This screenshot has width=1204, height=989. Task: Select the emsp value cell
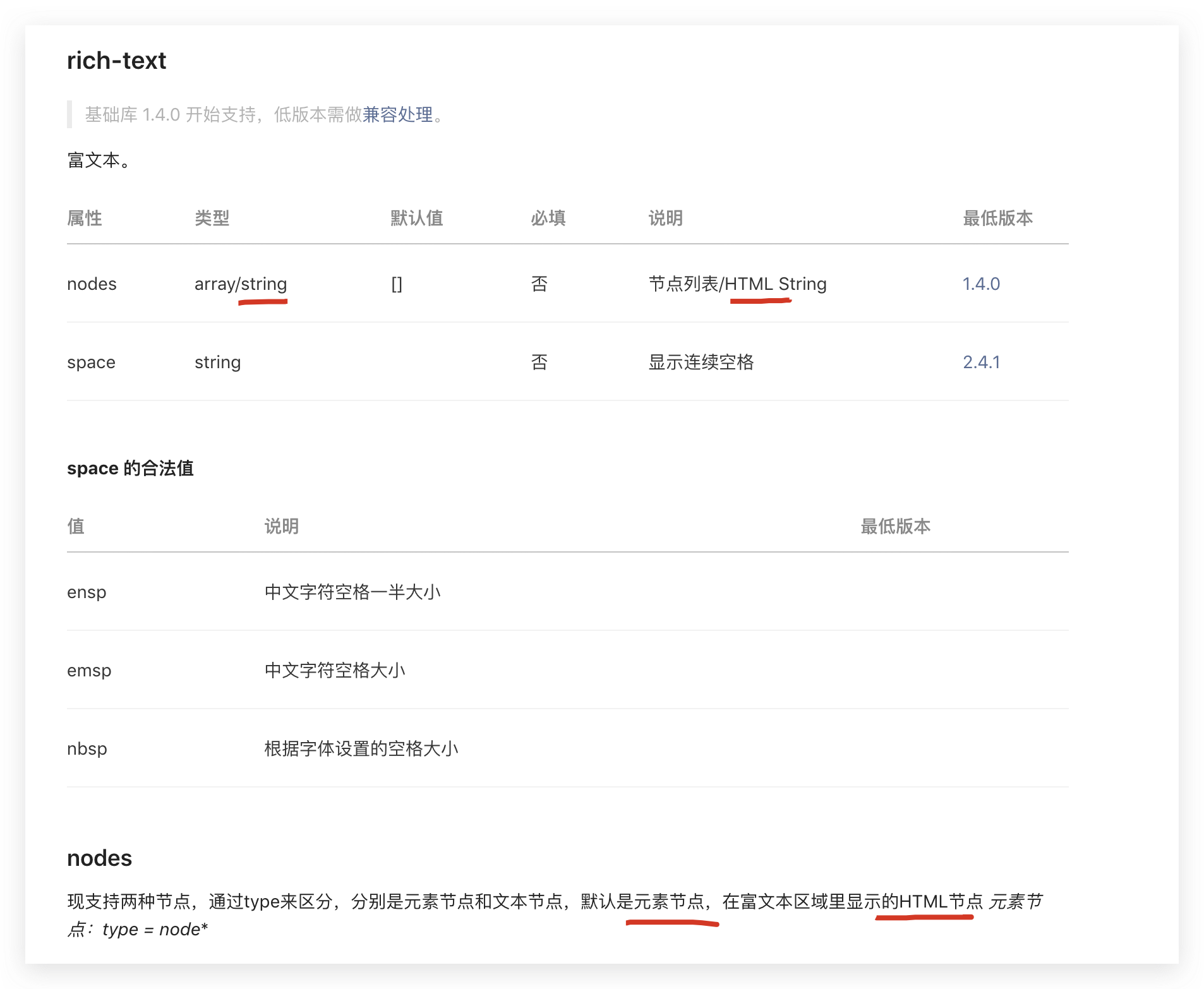tap(89, 671)
